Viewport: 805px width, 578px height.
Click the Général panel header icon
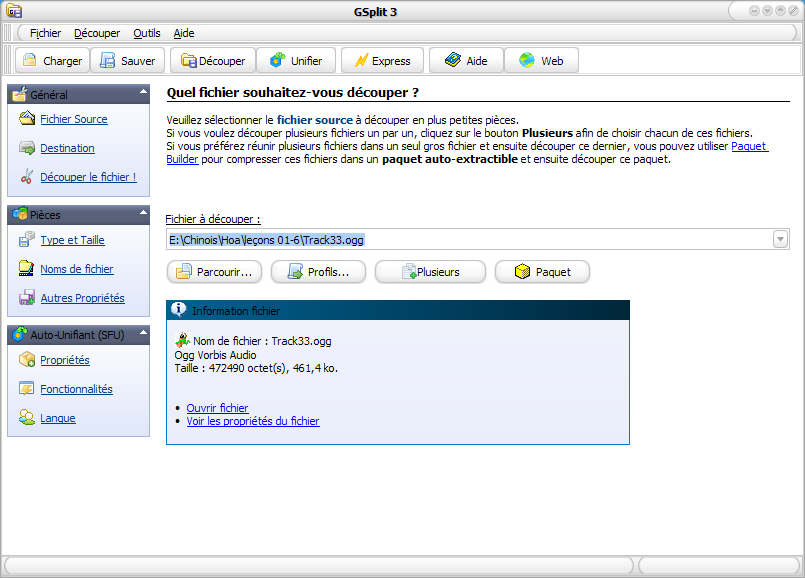[x=20, y=94]
